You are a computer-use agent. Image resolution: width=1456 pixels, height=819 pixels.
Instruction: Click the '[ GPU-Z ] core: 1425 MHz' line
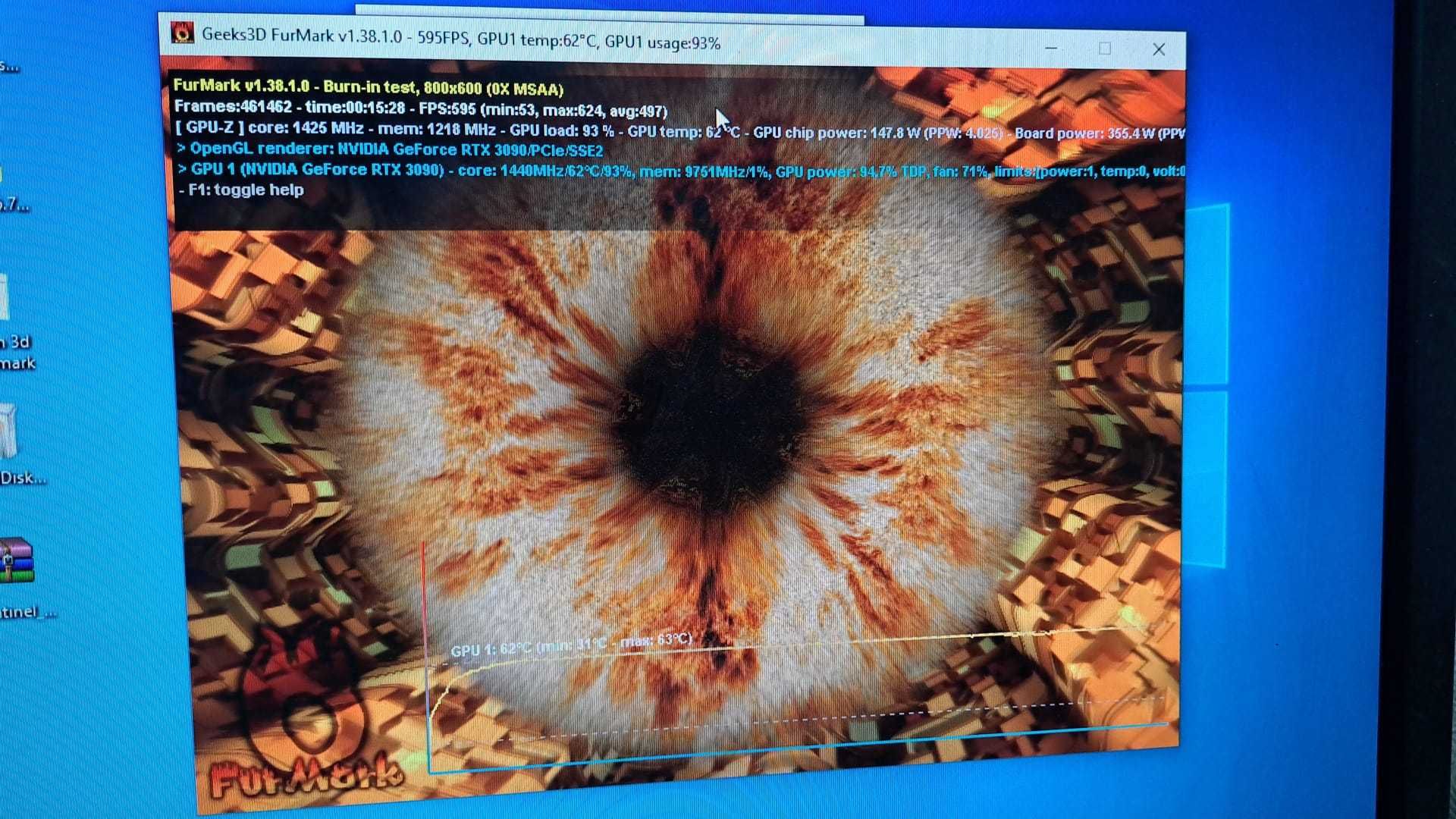tap(679, 130)
